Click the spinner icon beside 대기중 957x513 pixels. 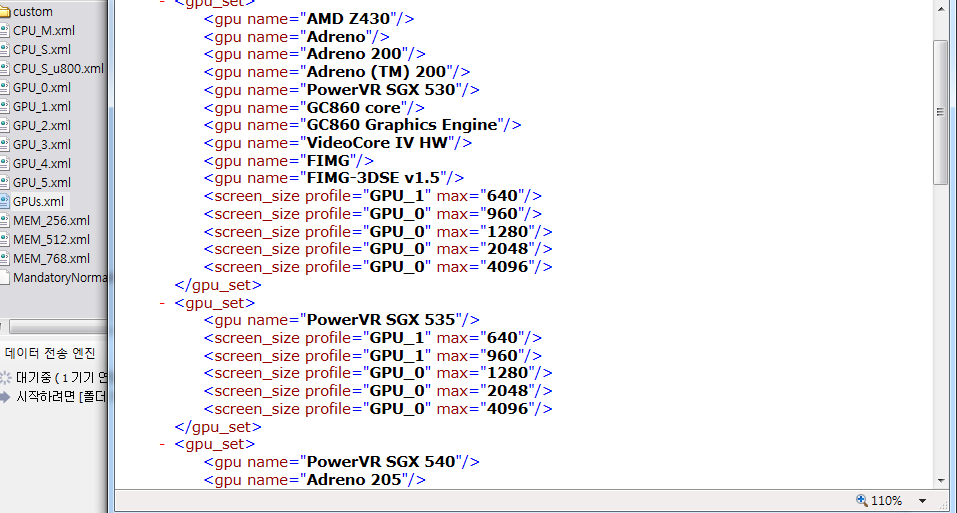pyautogui.click(x=5, y=378)
